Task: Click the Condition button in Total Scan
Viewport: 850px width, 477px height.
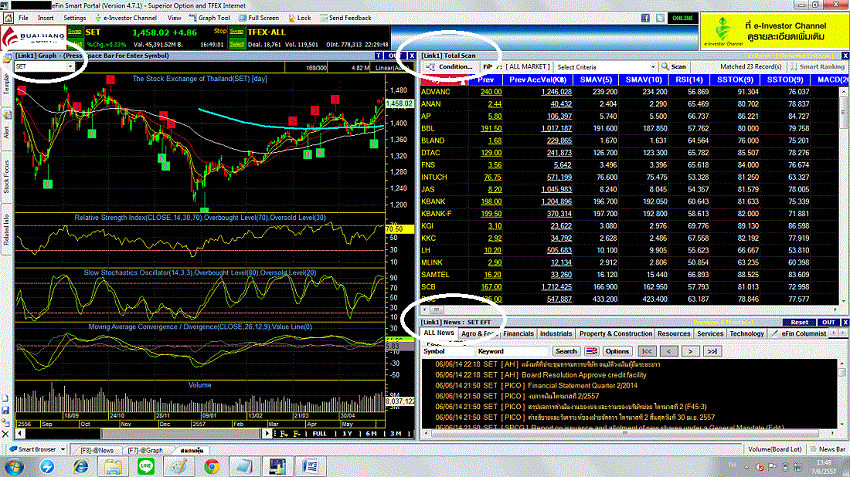Action: tap(449, 67)
